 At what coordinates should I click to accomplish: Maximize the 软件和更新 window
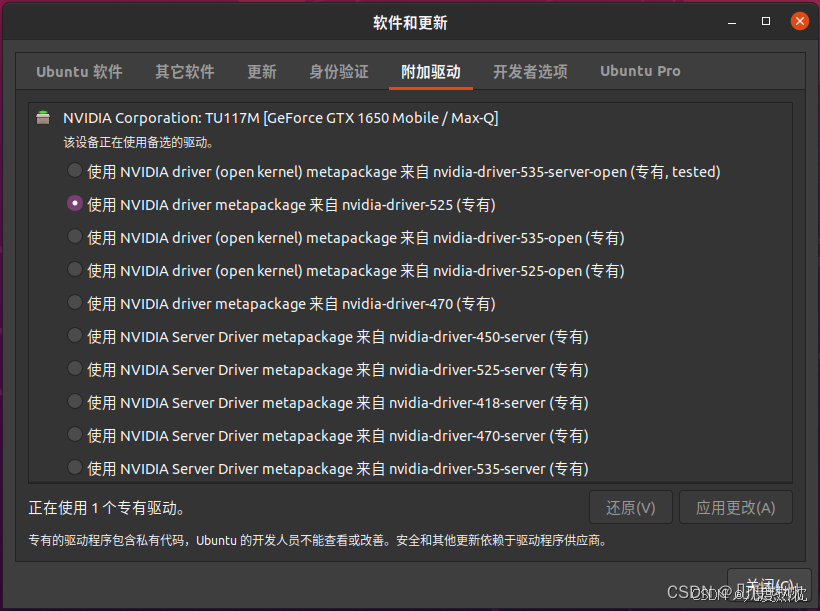(x=766, y=21)
